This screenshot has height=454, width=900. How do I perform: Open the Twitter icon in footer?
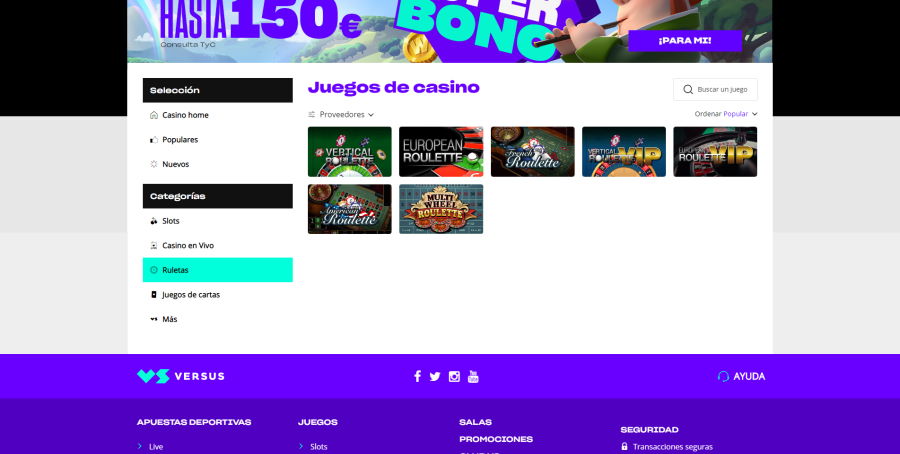pos(435,377)
